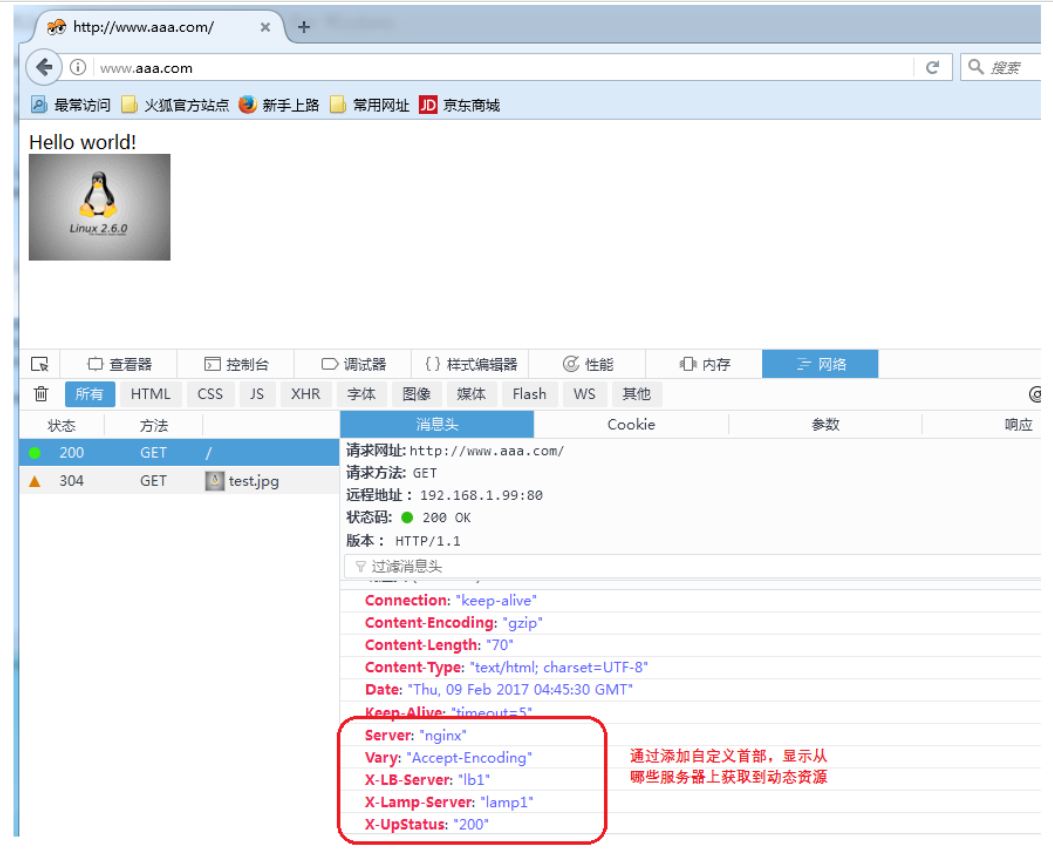Open the 京东商城 JD bookmark
Image resolution: width=1053 pixels, height=853 pixels.
tap(459, 105)
